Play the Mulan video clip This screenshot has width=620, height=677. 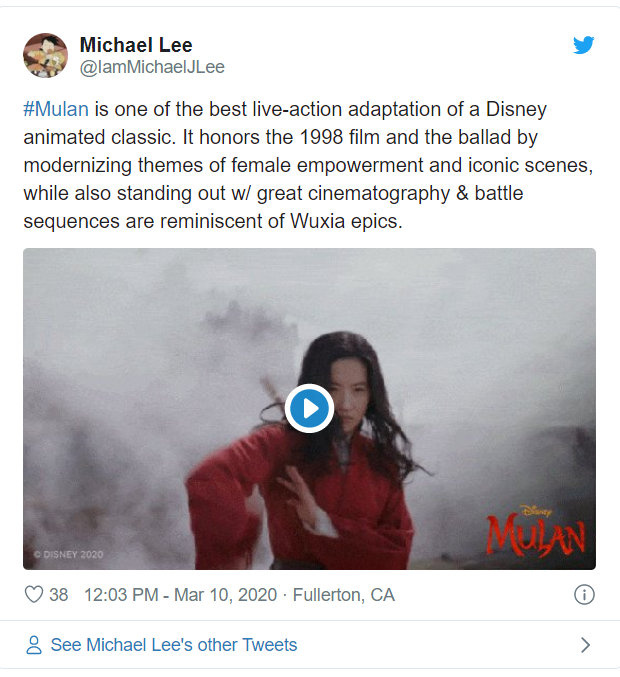[309, 408]
